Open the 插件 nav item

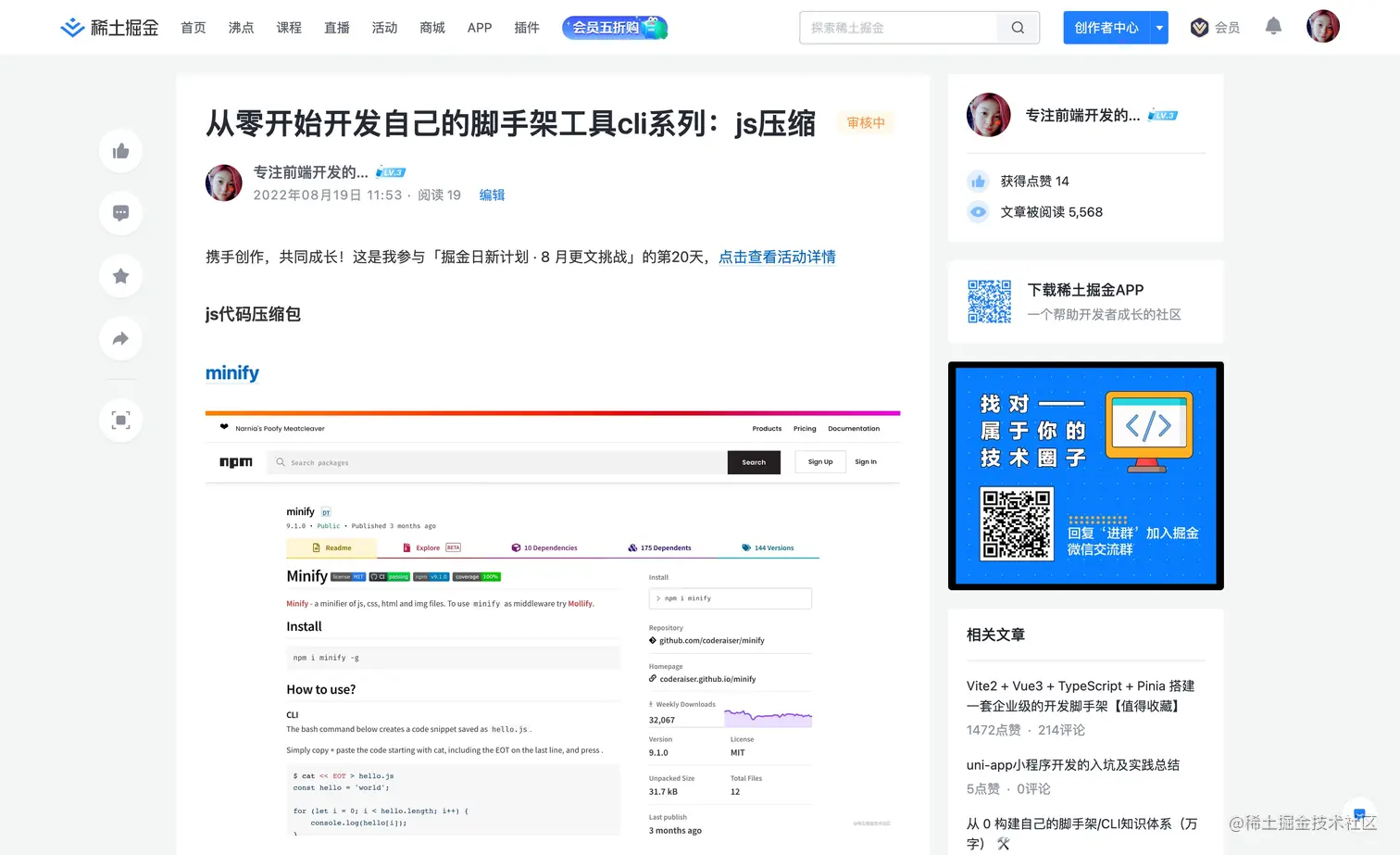click(x=527, y=28)
